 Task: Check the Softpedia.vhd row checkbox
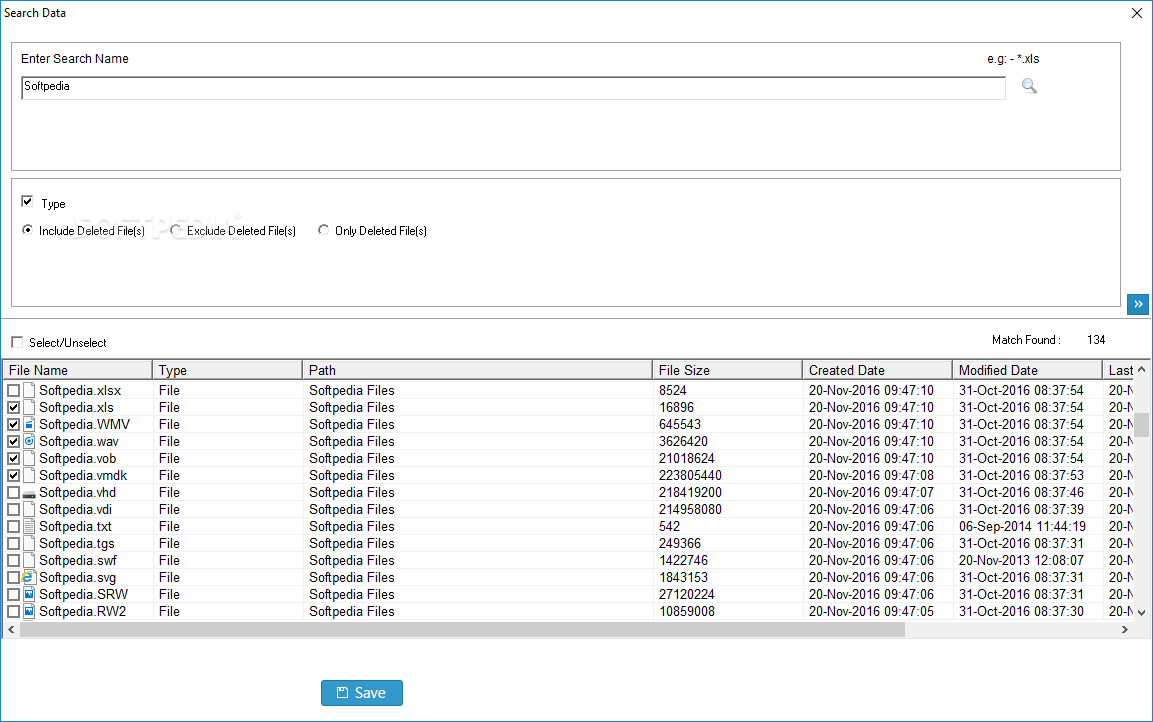click(x=13, y=493)
